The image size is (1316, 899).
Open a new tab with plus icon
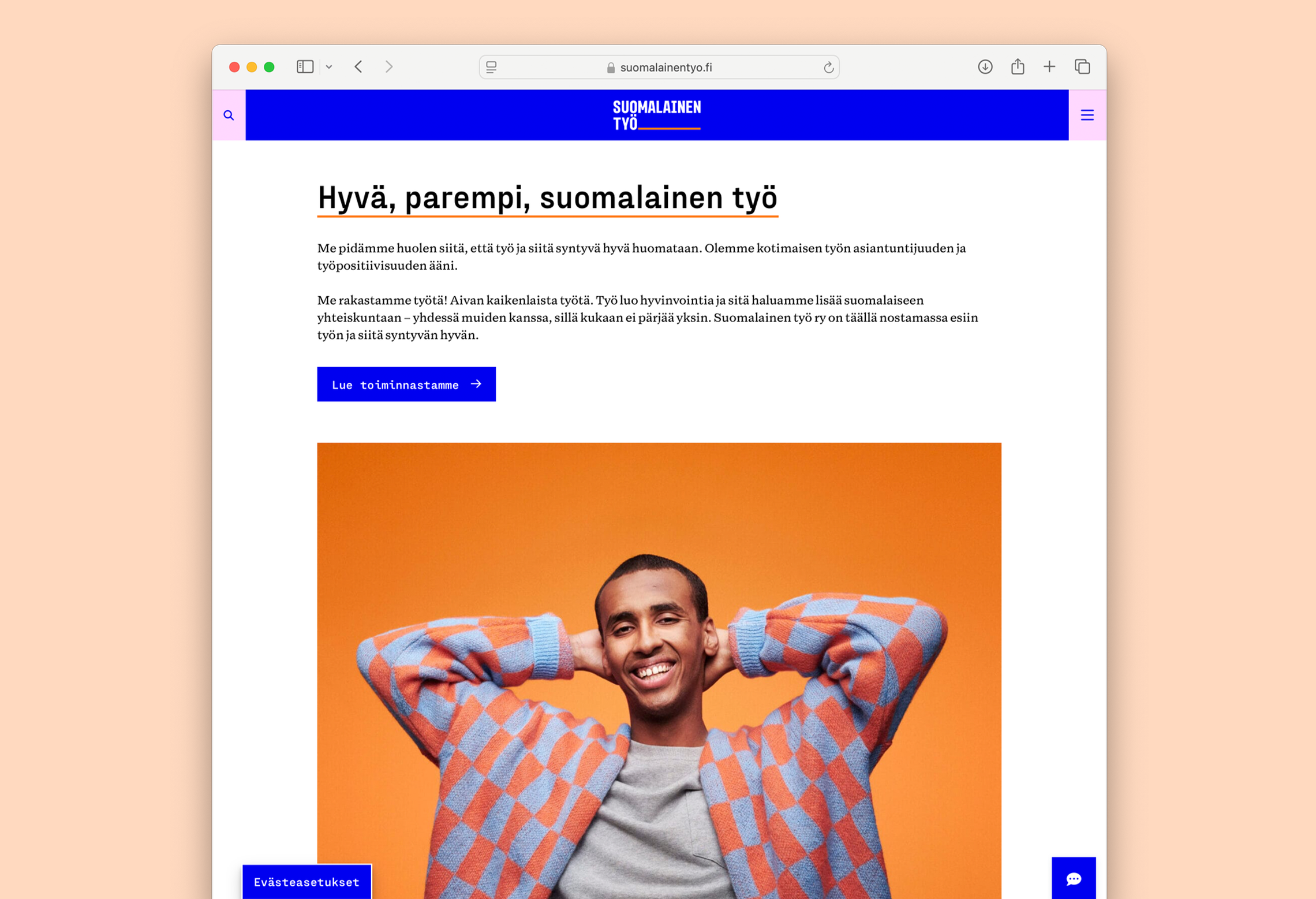1049,67
